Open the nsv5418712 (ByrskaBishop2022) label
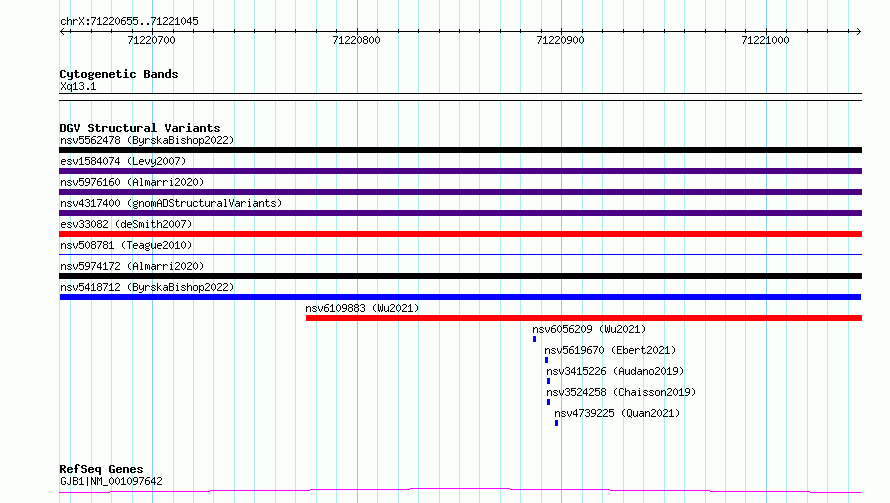Screen dimensions: 890x503 (x=147, y=287)
